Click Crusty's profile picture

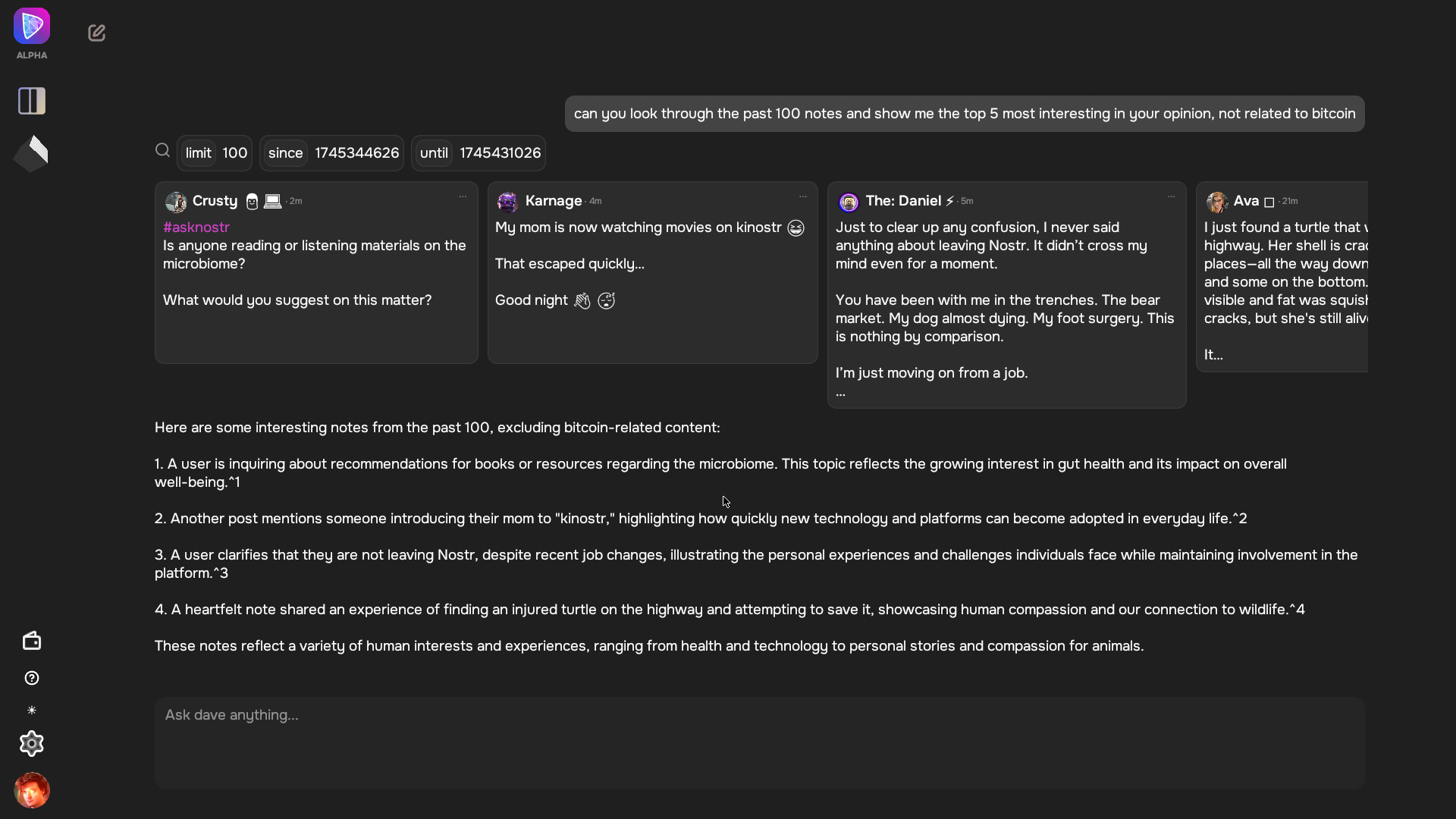[176, 202]
